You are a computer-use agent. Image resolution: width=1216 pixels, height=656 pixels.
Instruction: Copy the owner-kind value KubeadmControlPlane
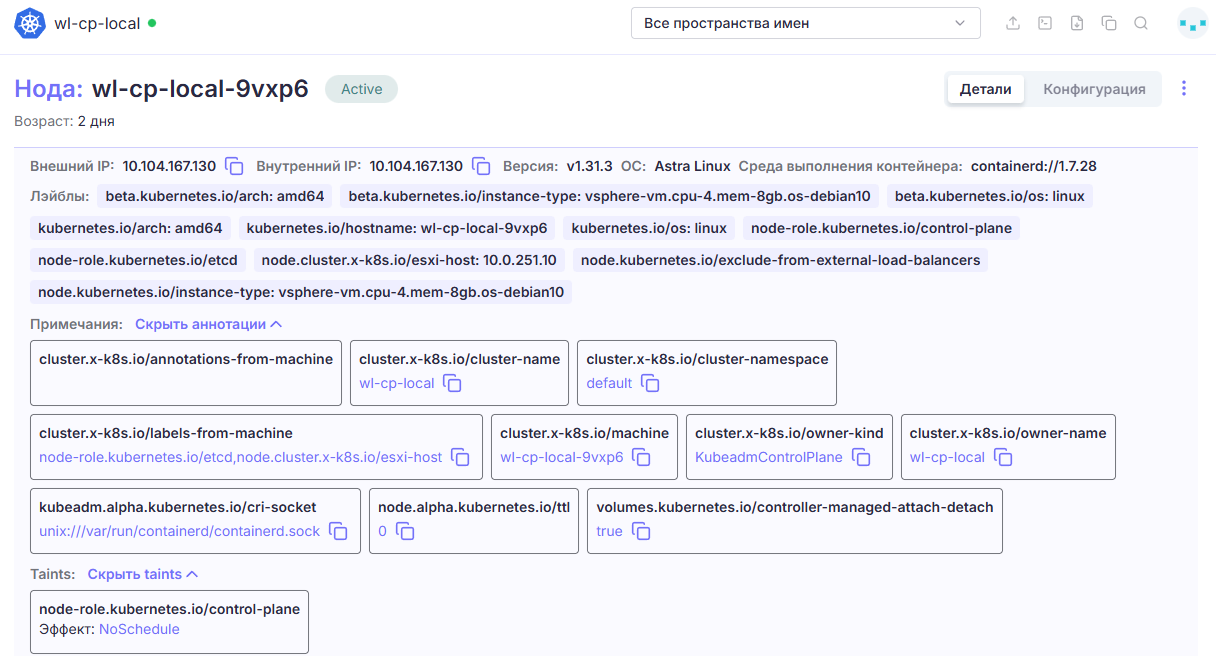point(861,457)
